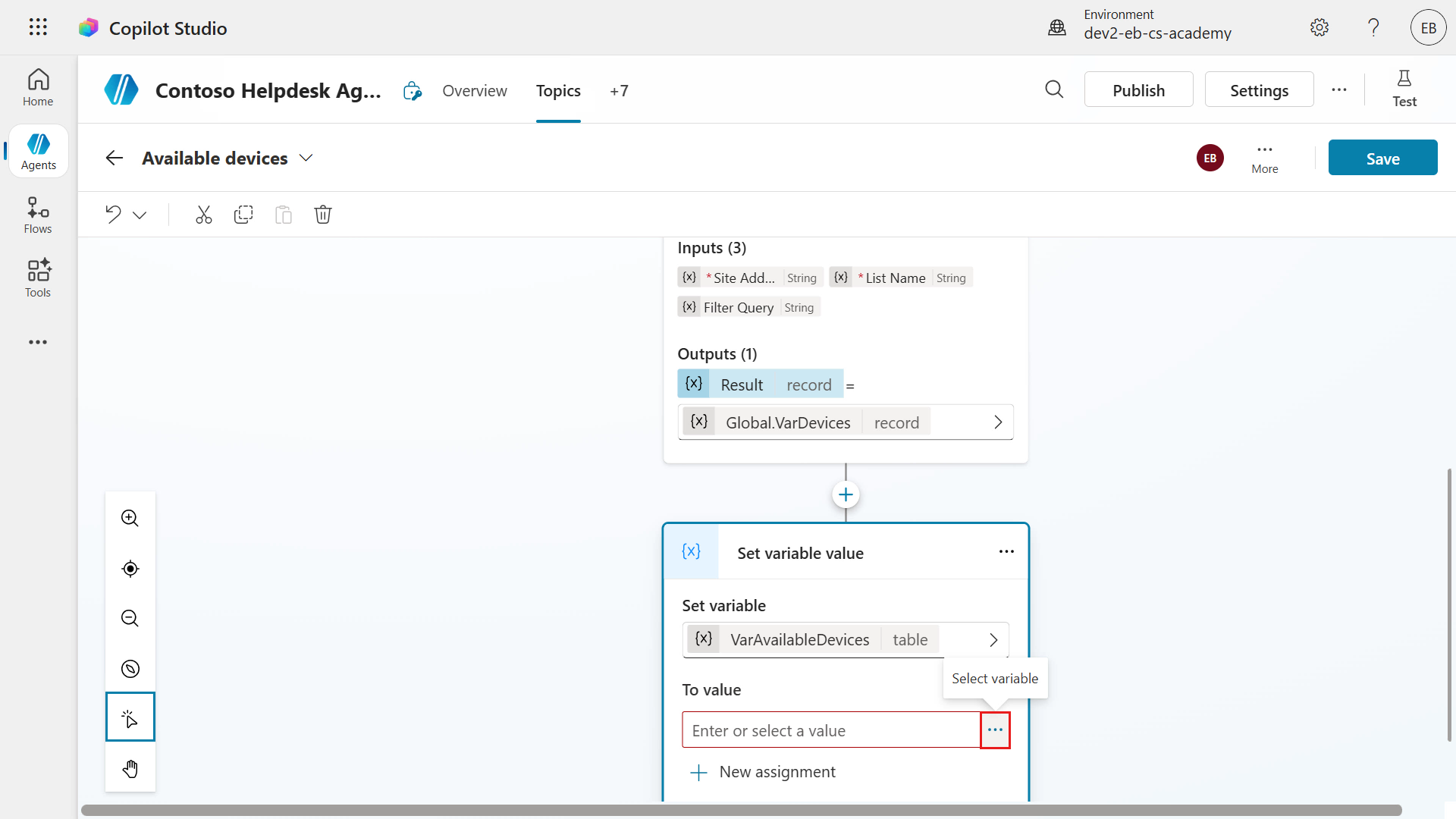Show more sidebar items ellipsis
Image resolution: width=1456 pixels, height=819 pixels.
point(38,343)
